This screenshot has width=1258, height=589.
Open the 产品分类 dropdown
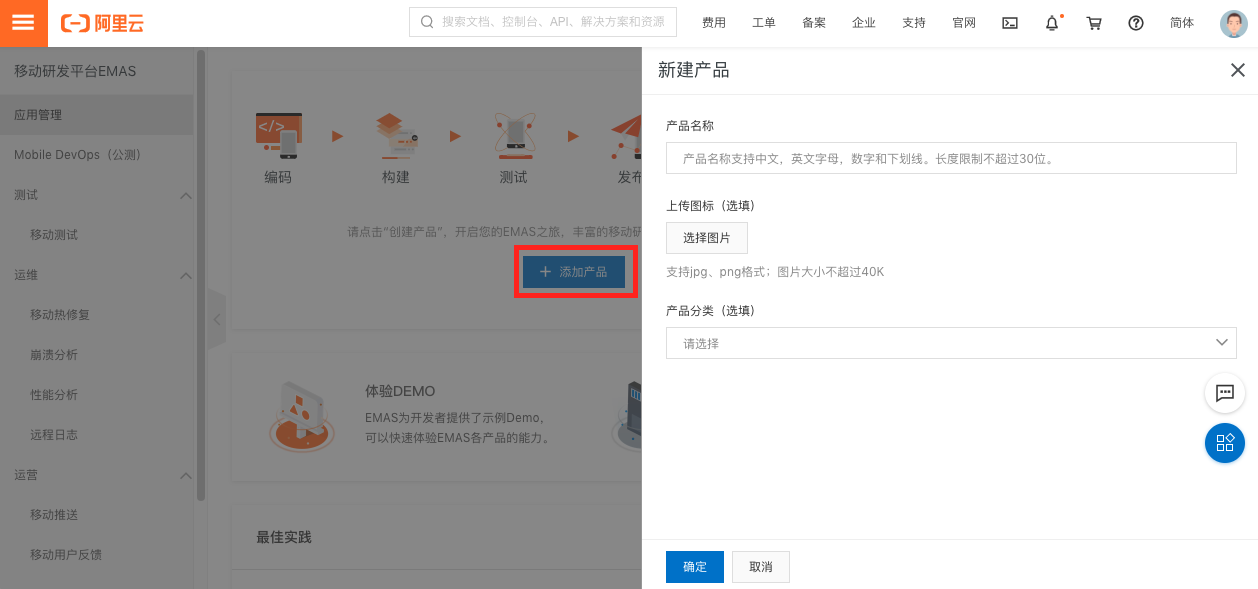(951, 343)
